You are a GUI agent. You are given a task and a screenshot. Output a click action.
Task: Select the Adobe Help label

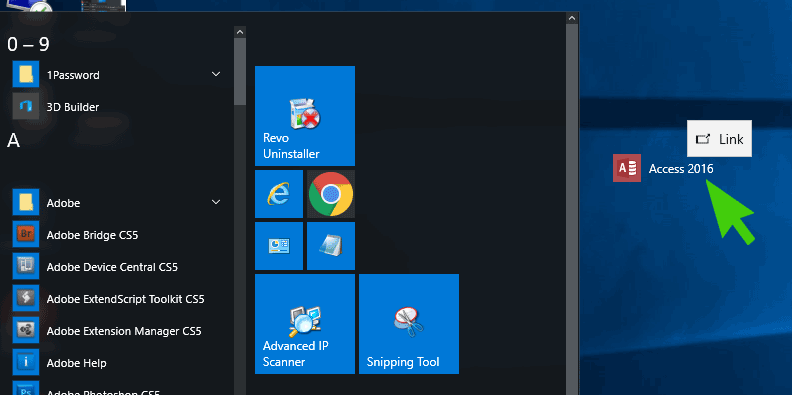click(x=76, y=363)
